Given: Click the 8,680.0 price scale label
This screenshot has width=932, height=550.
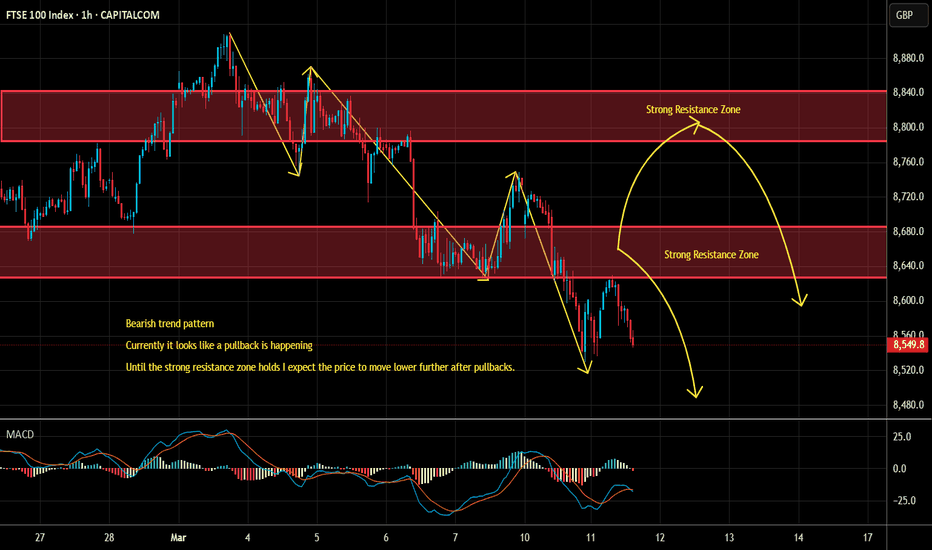Looking at the screenshot, I should pyautogui.click(x=908, y=231).
